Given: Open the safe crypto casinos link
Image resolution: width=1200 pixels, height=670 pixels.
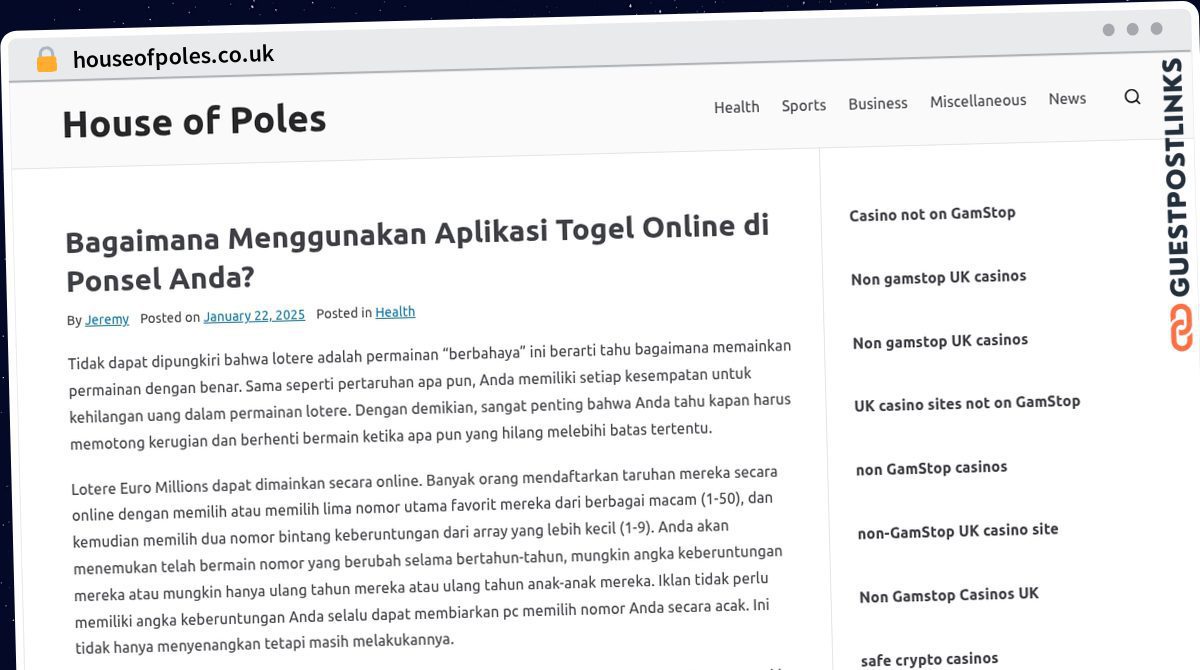Looking at the screenshot, I should click(x=929, y=659).
